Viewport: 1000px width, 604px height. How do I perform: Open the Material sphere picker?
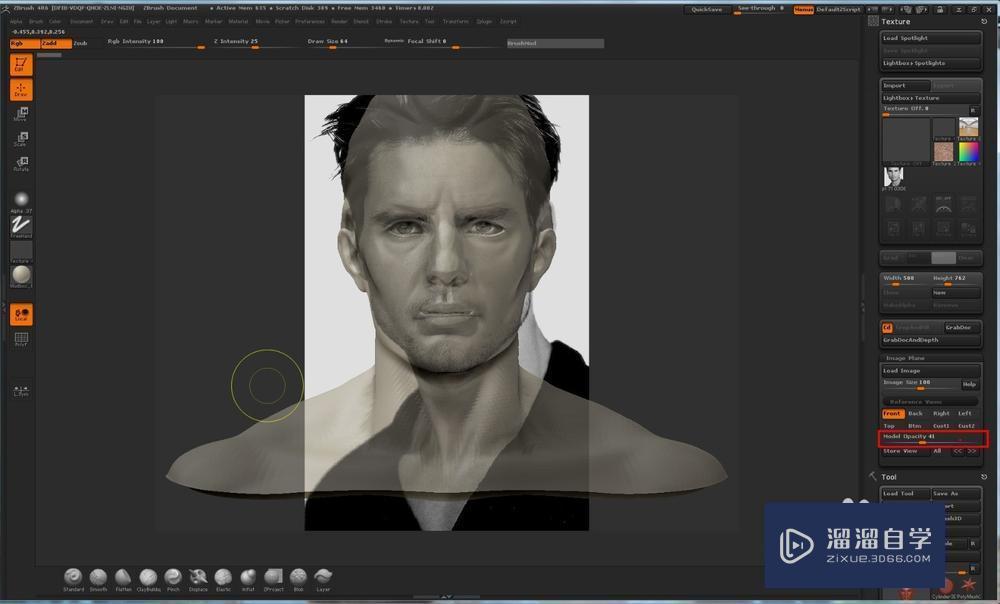[x=21, y=276]
